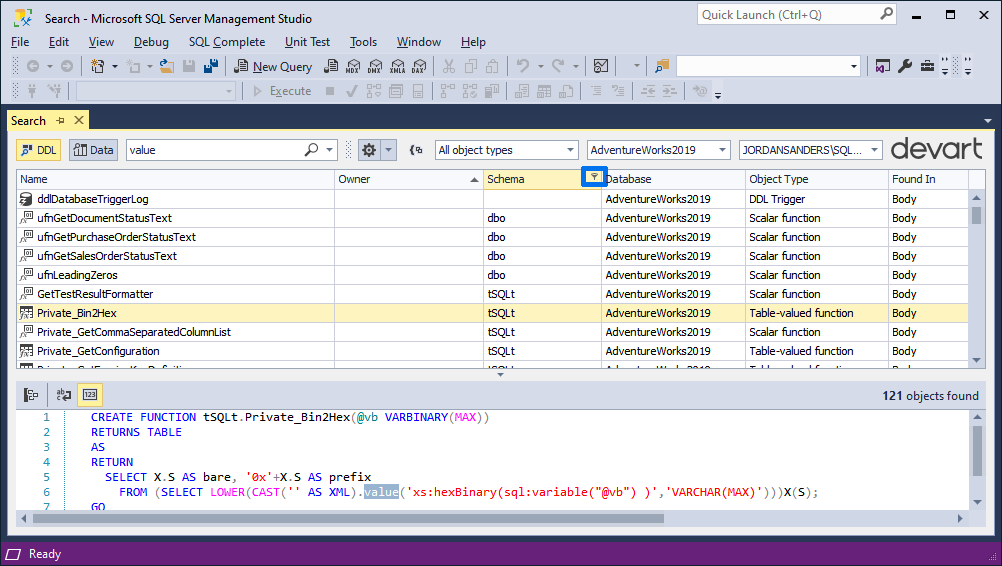The image size is (1002, 566).
Task: Open a new DMX query
Action: (375, 66)
